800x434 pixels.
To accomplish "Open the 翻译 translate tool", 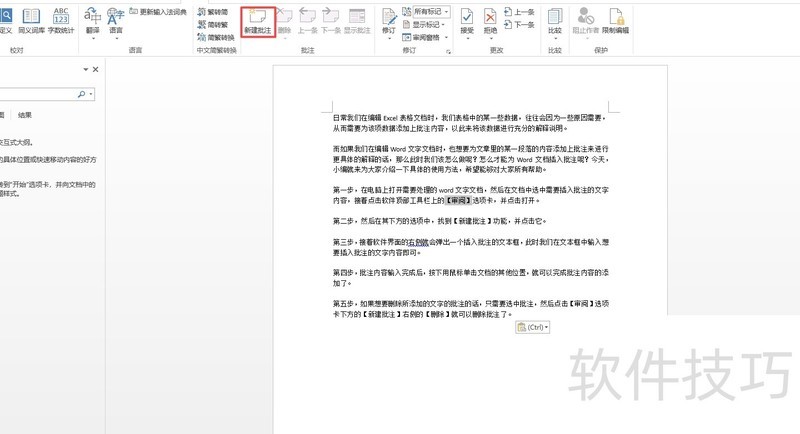I will point(92,20).
